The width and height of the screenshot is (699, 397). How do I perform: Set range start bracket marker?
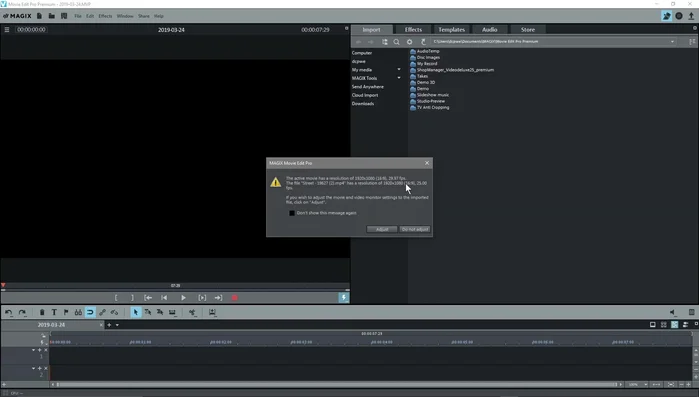pos(116,298)
